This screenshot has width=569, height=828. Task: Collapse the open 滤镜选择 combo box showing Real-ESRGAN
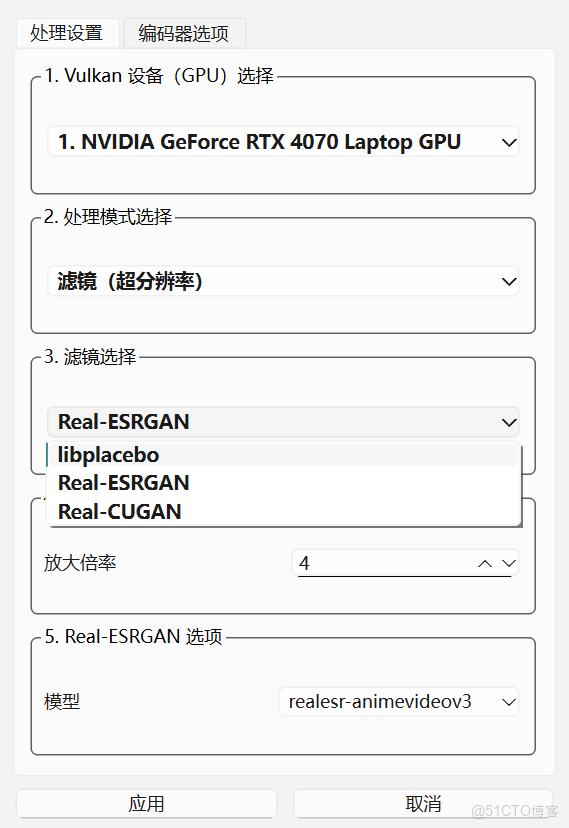pos(283,421)
